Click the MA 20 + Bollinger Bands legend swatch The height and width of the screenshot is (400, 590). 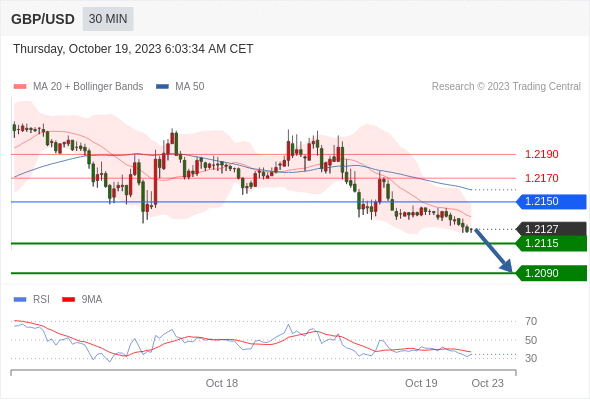click(20, 87)
